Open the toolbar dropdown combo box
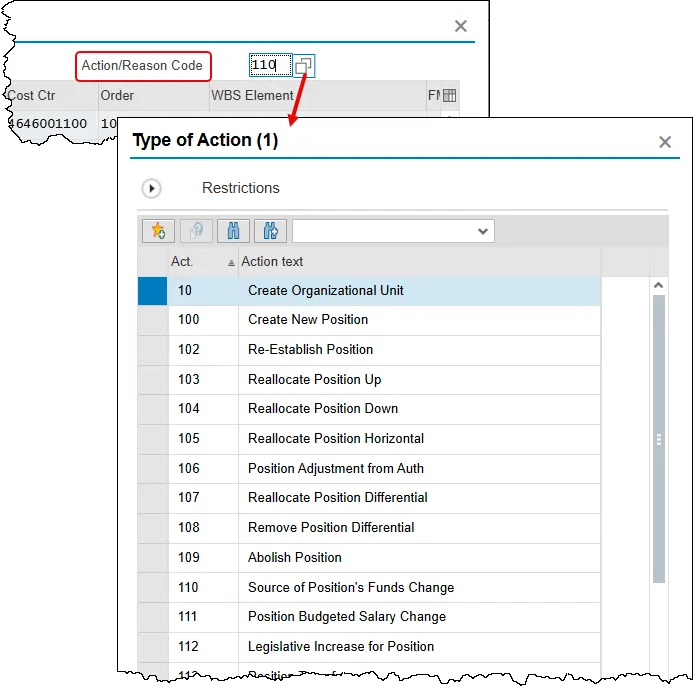 coord(393,231)
